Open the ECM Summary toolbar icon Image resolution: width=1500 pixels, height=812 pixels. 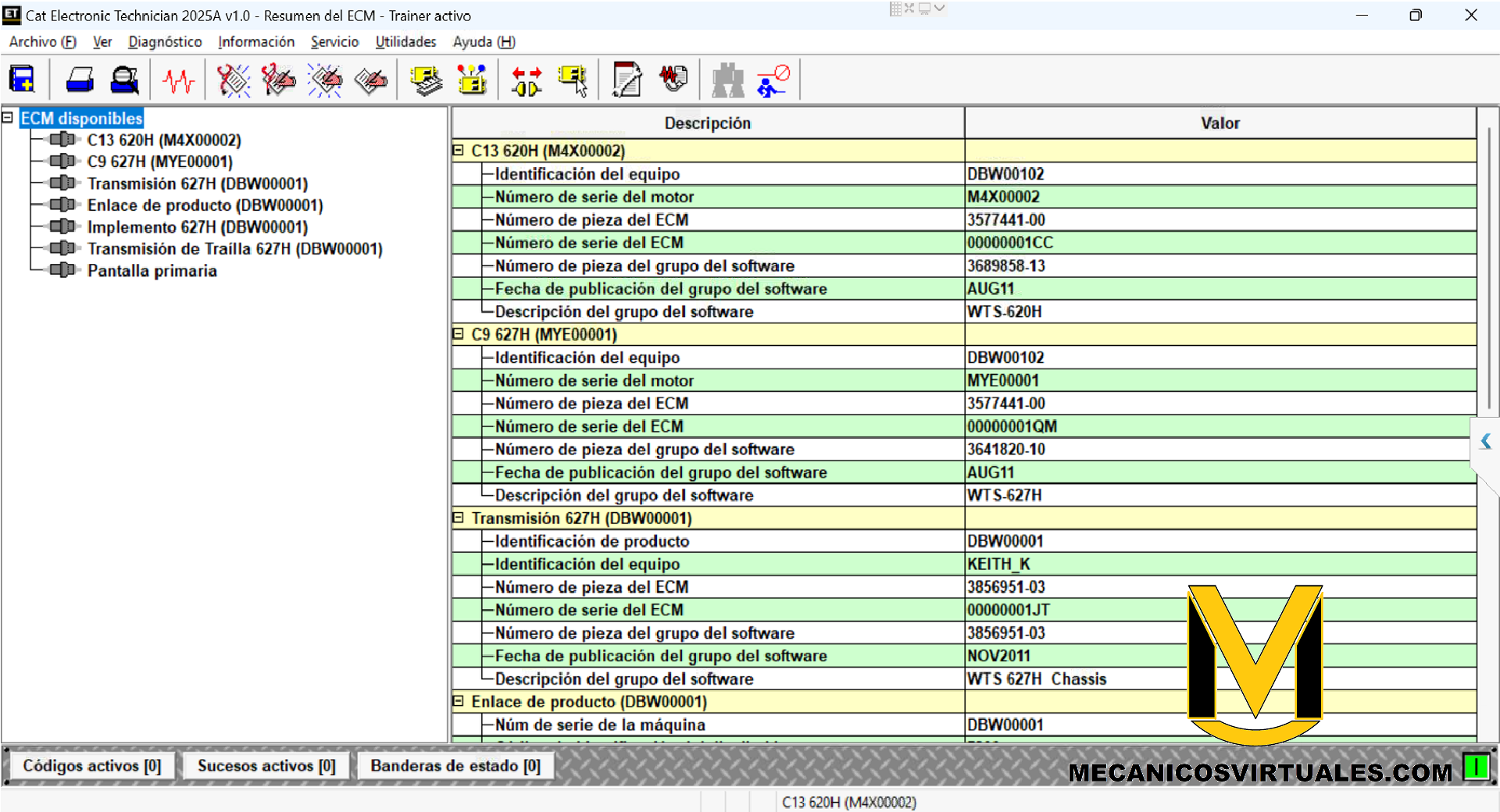[426, 80]
